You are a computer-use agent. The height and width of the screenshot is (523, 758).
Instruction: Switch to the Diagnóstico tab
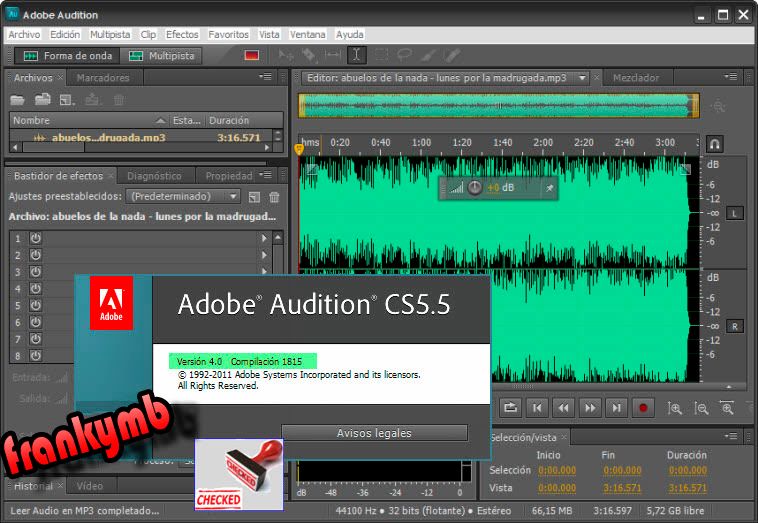click(x=154, y=176)
